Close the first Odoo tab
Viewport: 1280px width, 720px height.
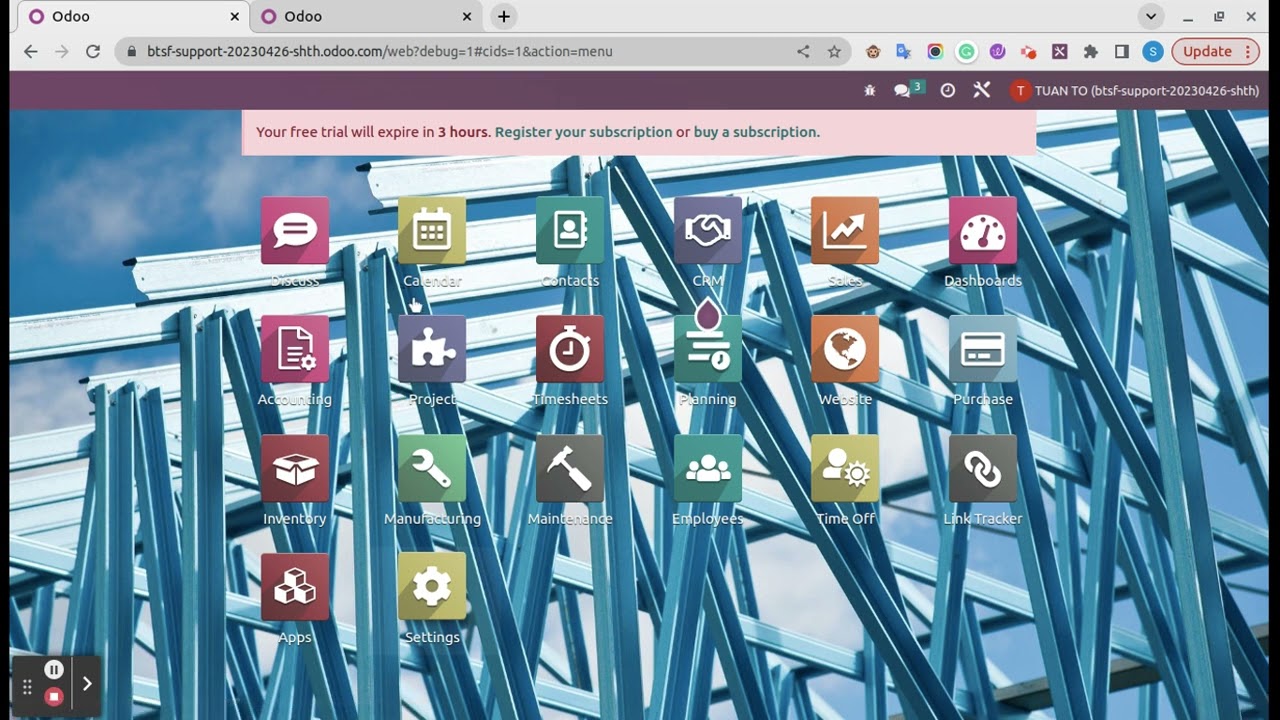tap(235, 17)
